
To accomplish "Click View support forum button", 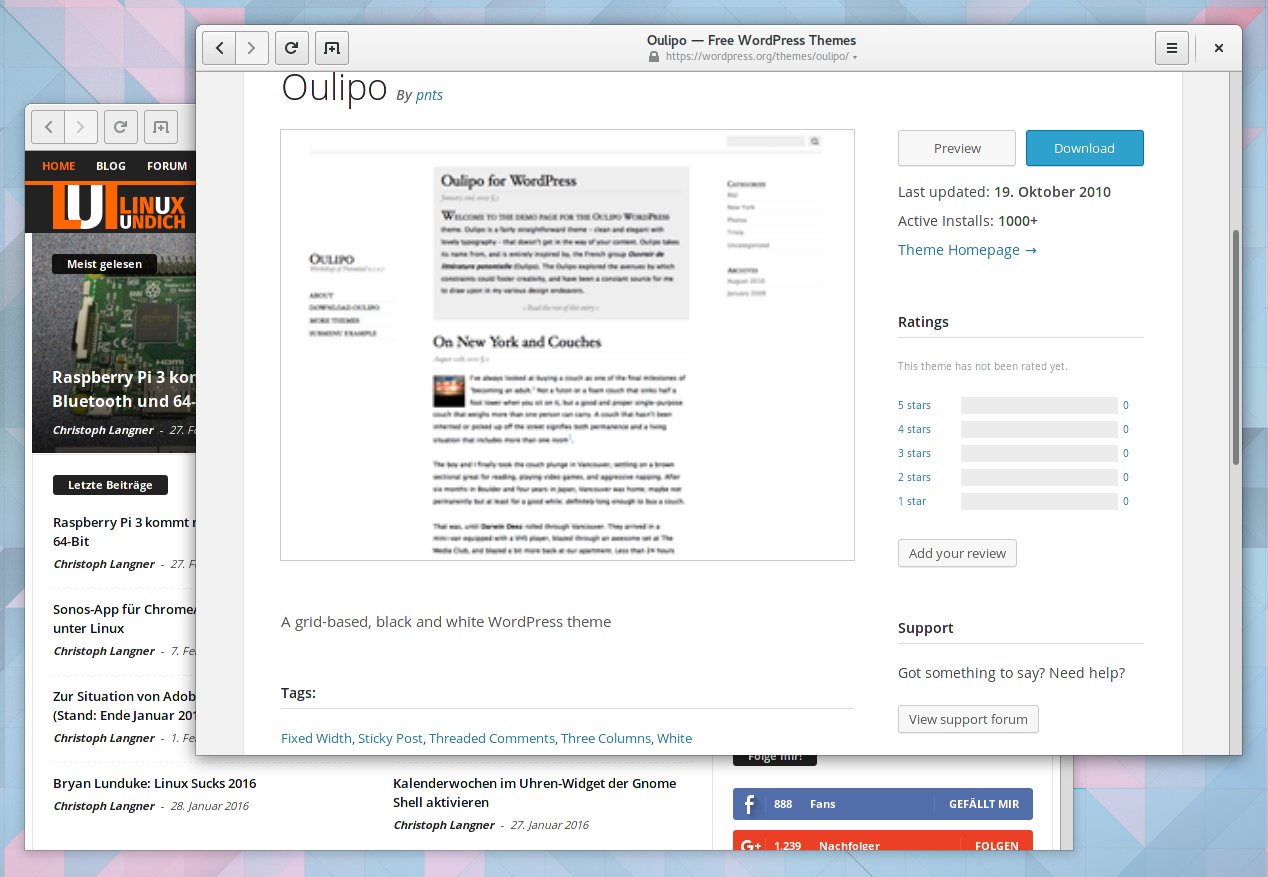I will (968, 719).
